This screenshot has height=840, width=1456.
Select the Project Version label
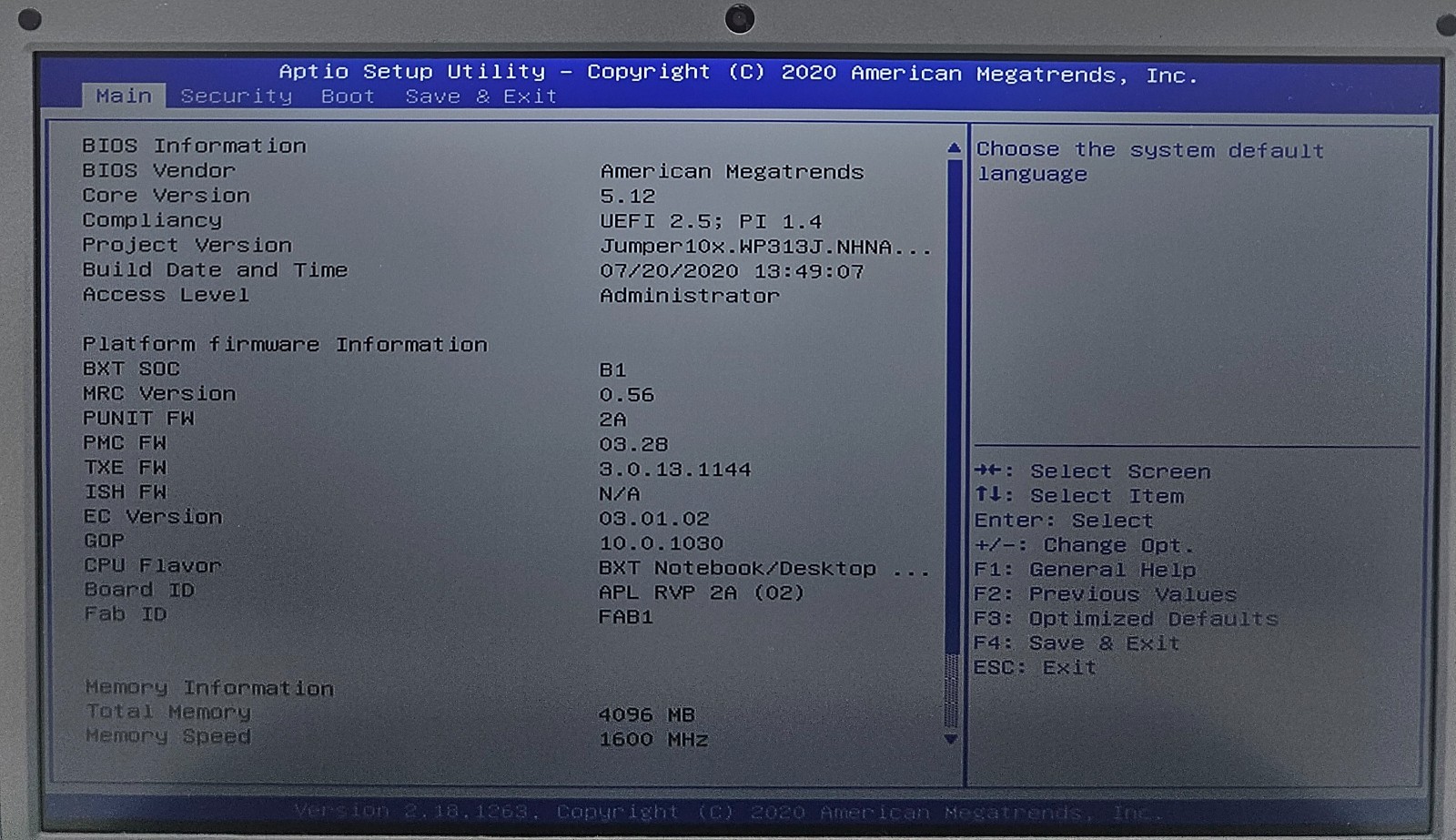point(187,245)
